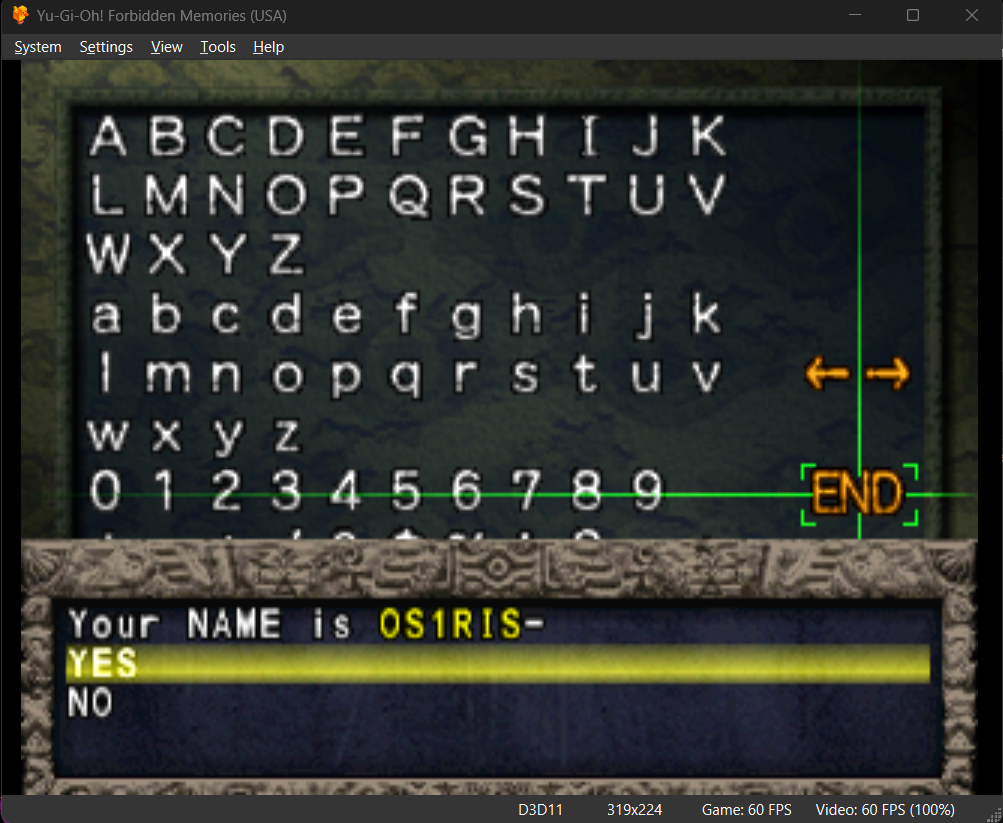Choose NO to reject the name
This screenshot has height=823, width=1003.
(x=90, y=702)
